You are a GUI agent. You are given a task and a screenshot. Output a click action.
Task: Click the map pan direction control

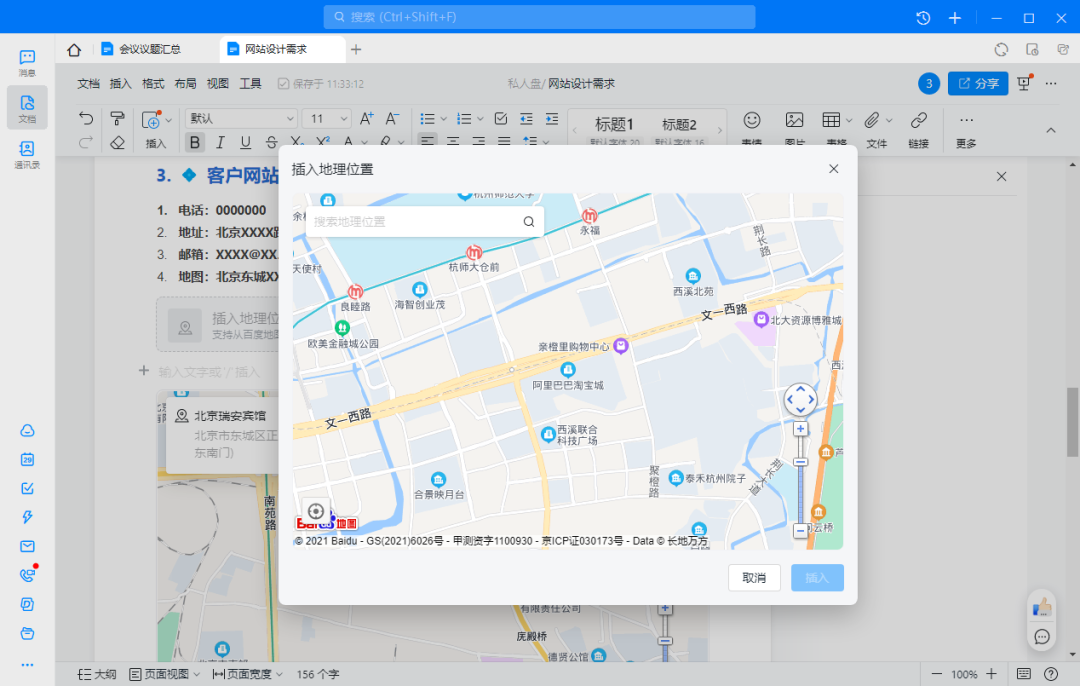tap(800, 400)
